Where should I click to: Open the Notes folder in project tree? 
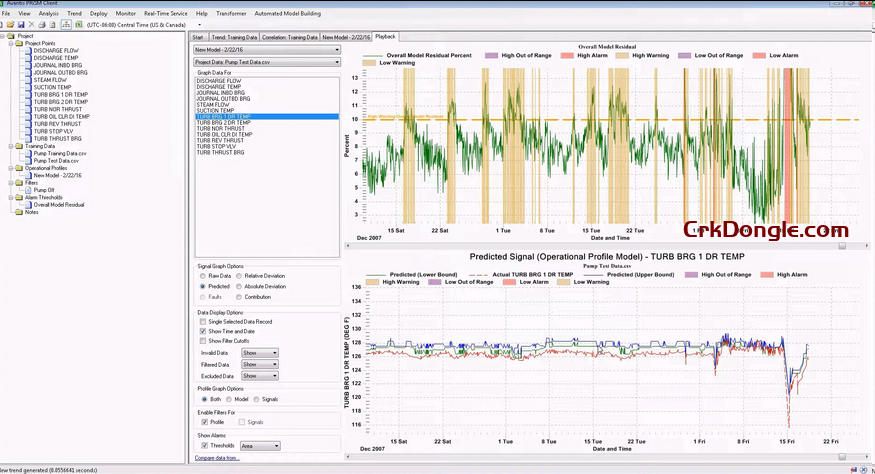31,211
